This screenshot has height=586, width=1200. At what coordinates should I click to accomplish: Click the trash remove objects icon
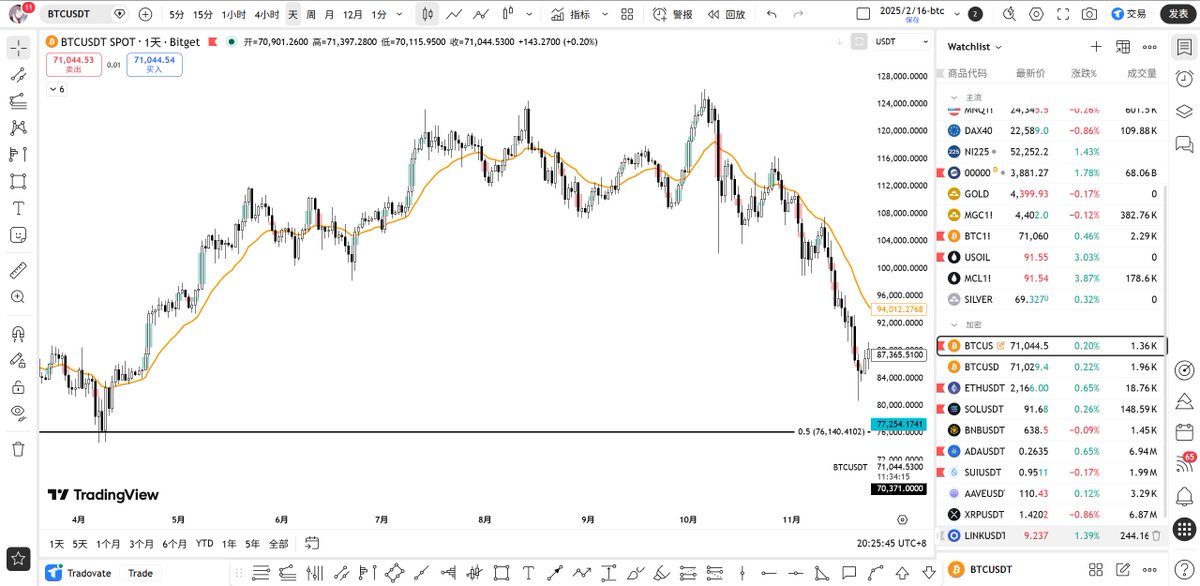click(18, 449)
